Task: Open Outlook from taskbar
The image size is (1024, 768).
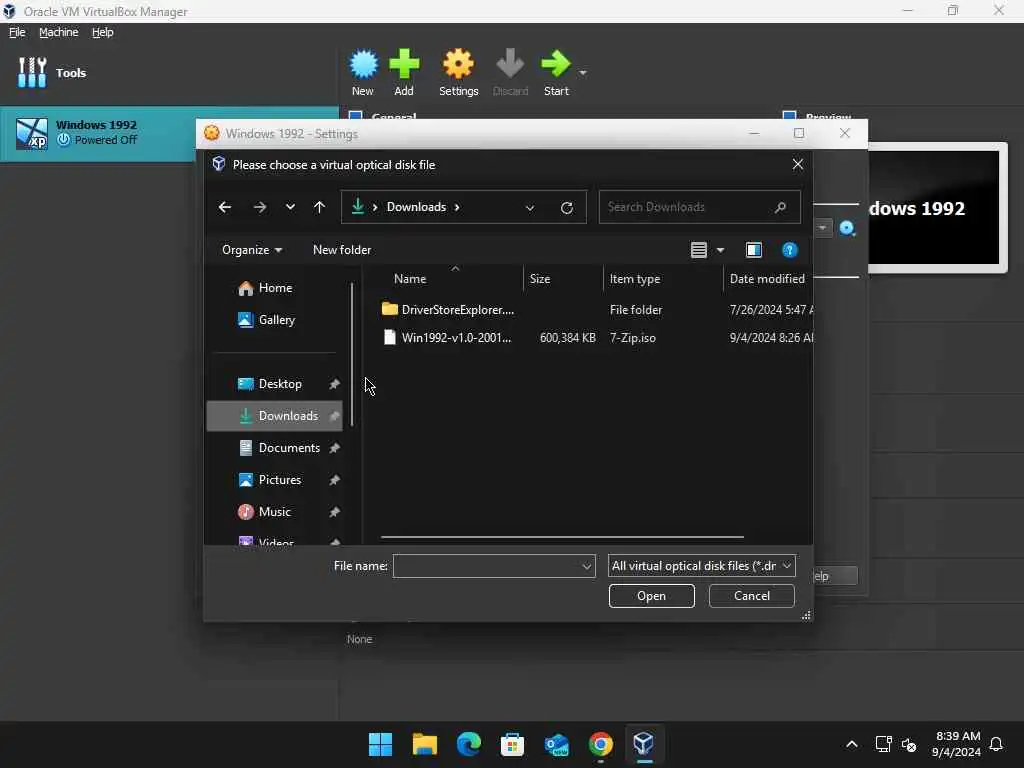Action: 556,744
